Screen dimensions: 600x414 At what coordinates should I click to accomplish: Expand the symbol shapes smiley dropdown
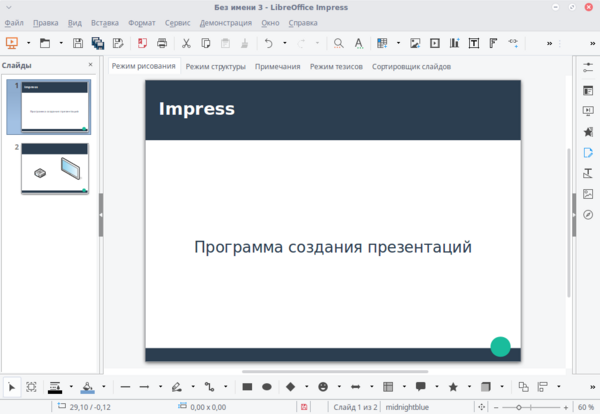[338, 386]
